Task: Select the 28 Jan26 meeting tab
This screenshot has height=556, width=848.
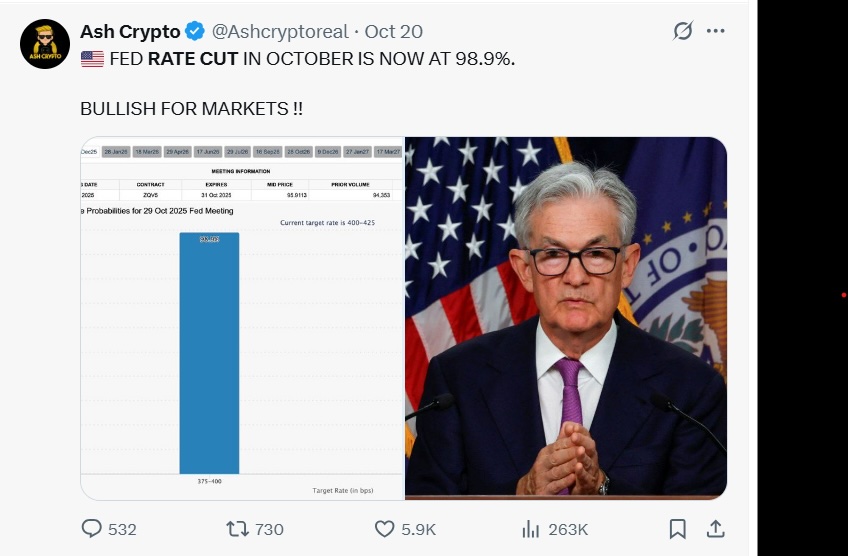Action: pyautogui.click(x=116, y=152)
